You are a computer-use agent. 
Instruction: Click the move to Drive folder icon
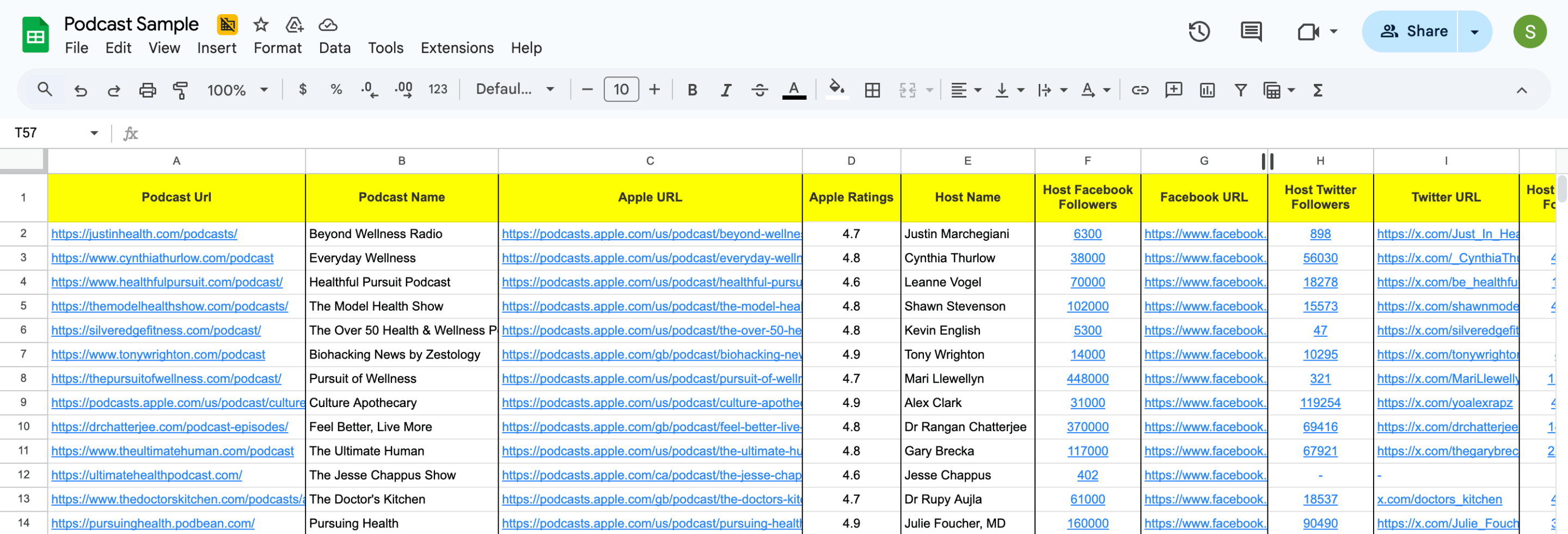click(x=295, y=25)
